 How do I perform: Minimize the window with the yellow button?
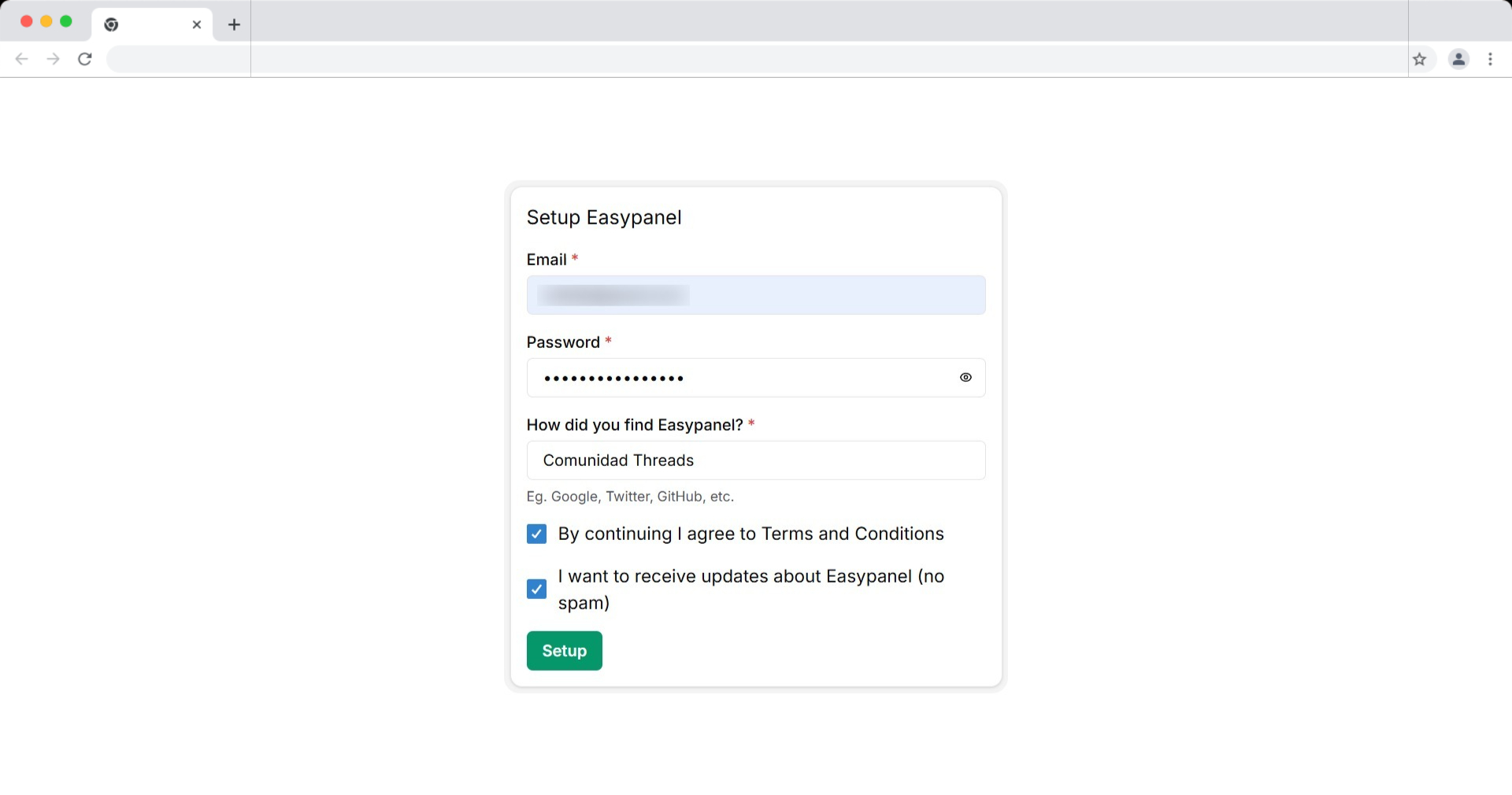pyautogui.click(x=46, y=21)
